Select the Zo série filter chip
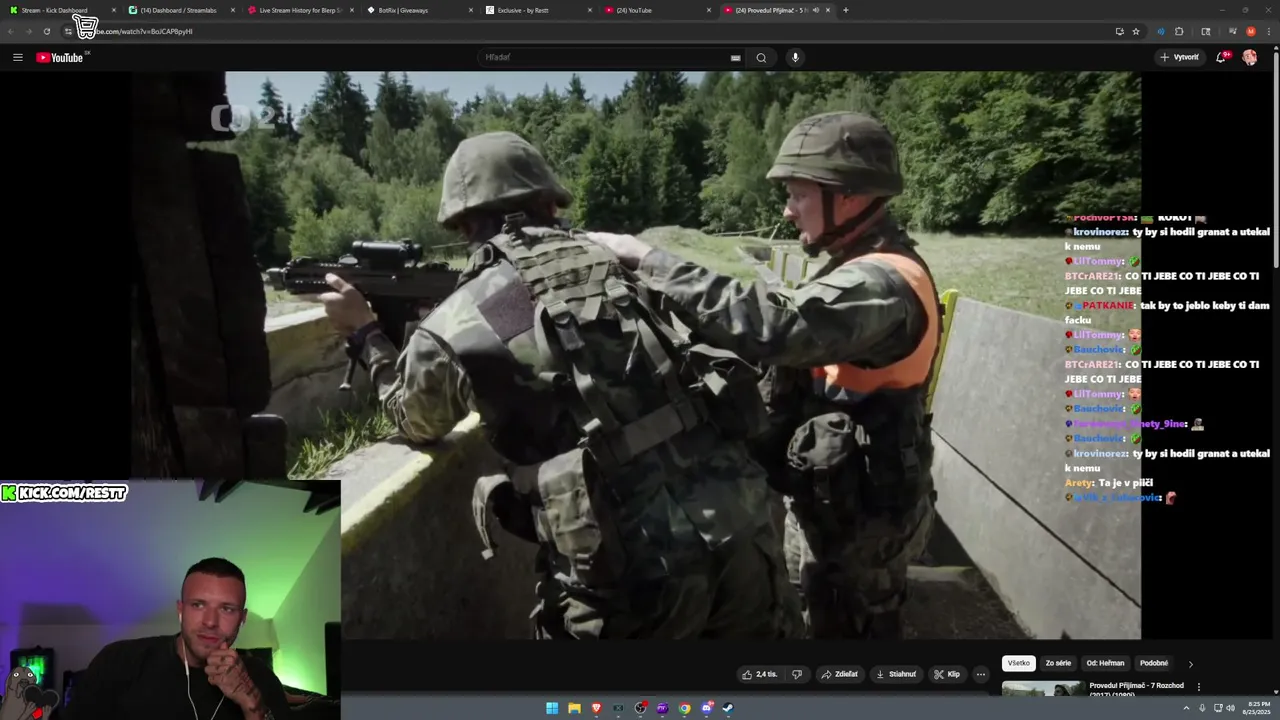 [x=1058, y=663]
